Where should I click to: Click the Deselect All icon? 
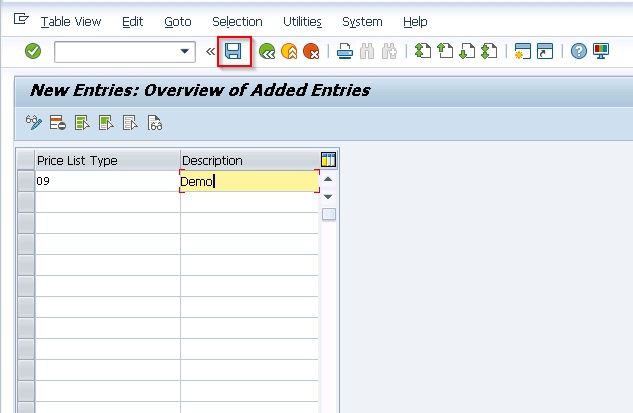click(x=130, y=123)
